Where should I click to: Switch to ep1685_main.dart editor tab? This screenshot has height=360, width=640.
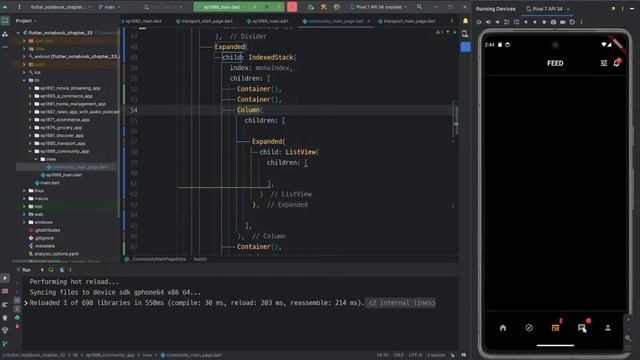pyautogui.click(x=143, y=21)
